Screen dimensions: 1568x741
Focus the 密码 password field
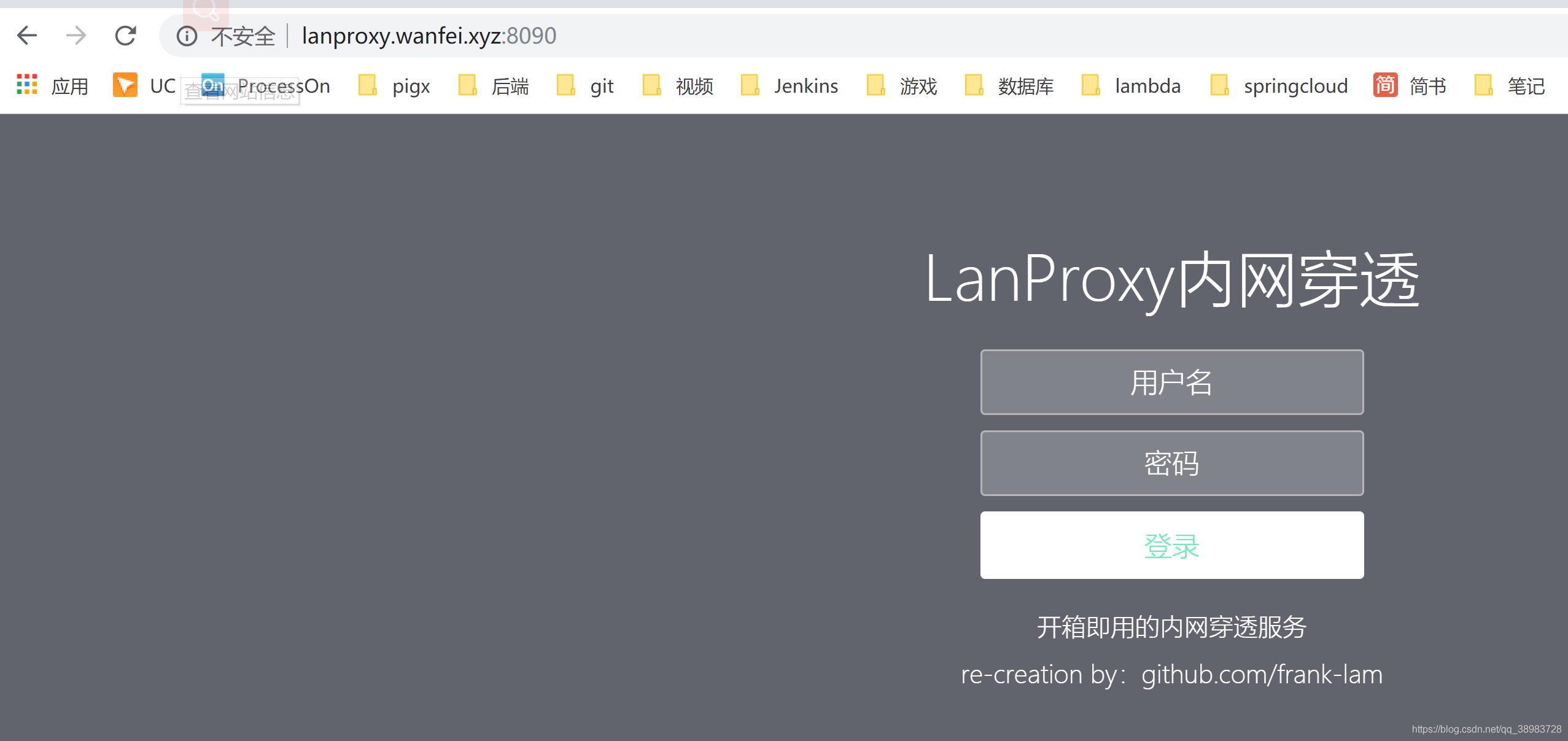pyautogui.click(x=1171, y=463)
